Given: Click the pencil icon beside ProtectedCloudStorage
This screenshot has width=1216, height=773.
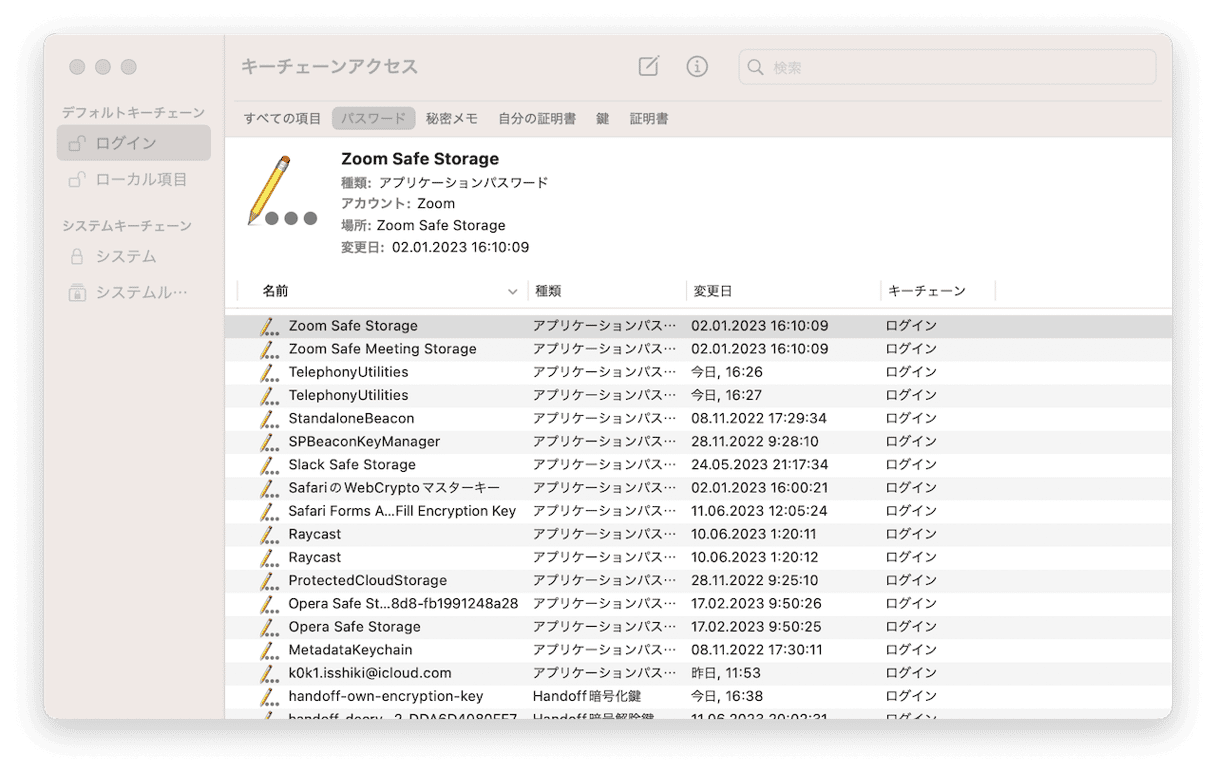Looking at the screenshot, I should pyautogui.click(x=268, y=580).
